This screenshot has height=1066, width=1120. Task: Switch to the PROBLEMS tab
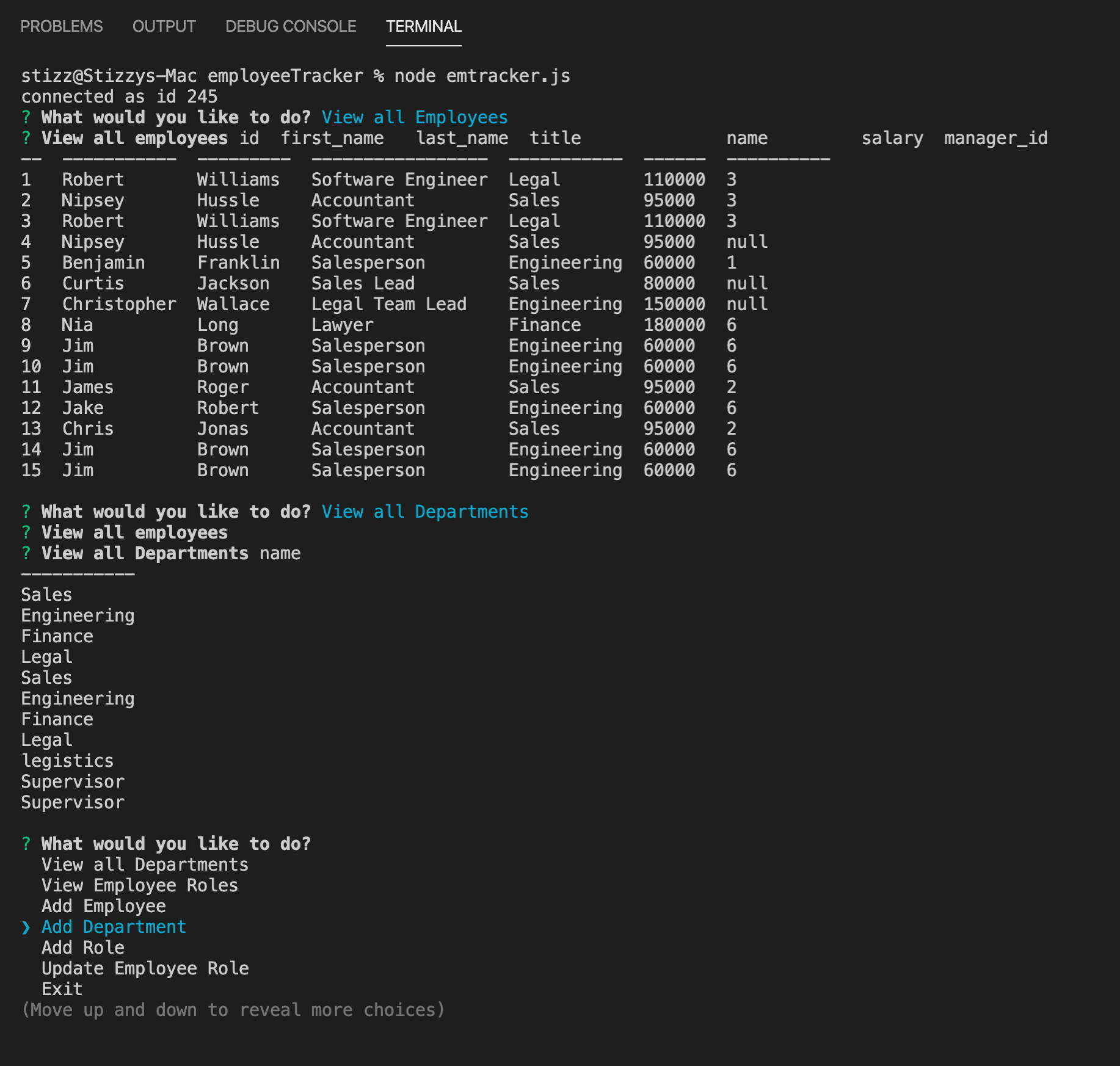(x=61, y=26)
